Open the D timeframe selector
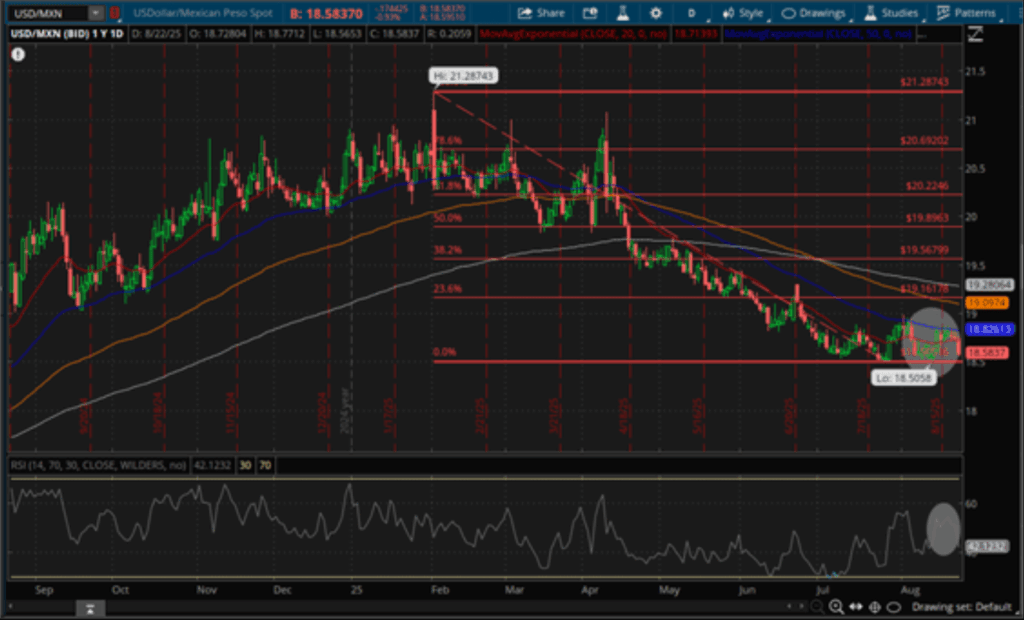Image resolution: width=1024 pixels, height=620 pixels. coord(692,14)
